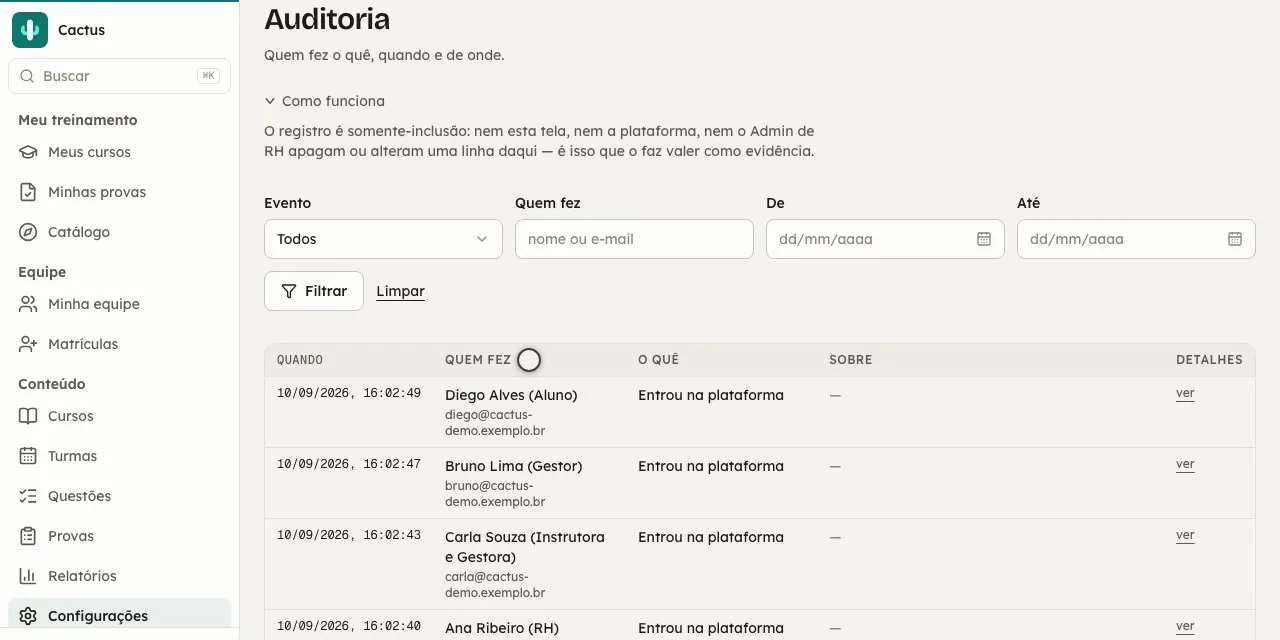
Task: Go to Minhas provas
Action: click(x=119, y=192)
